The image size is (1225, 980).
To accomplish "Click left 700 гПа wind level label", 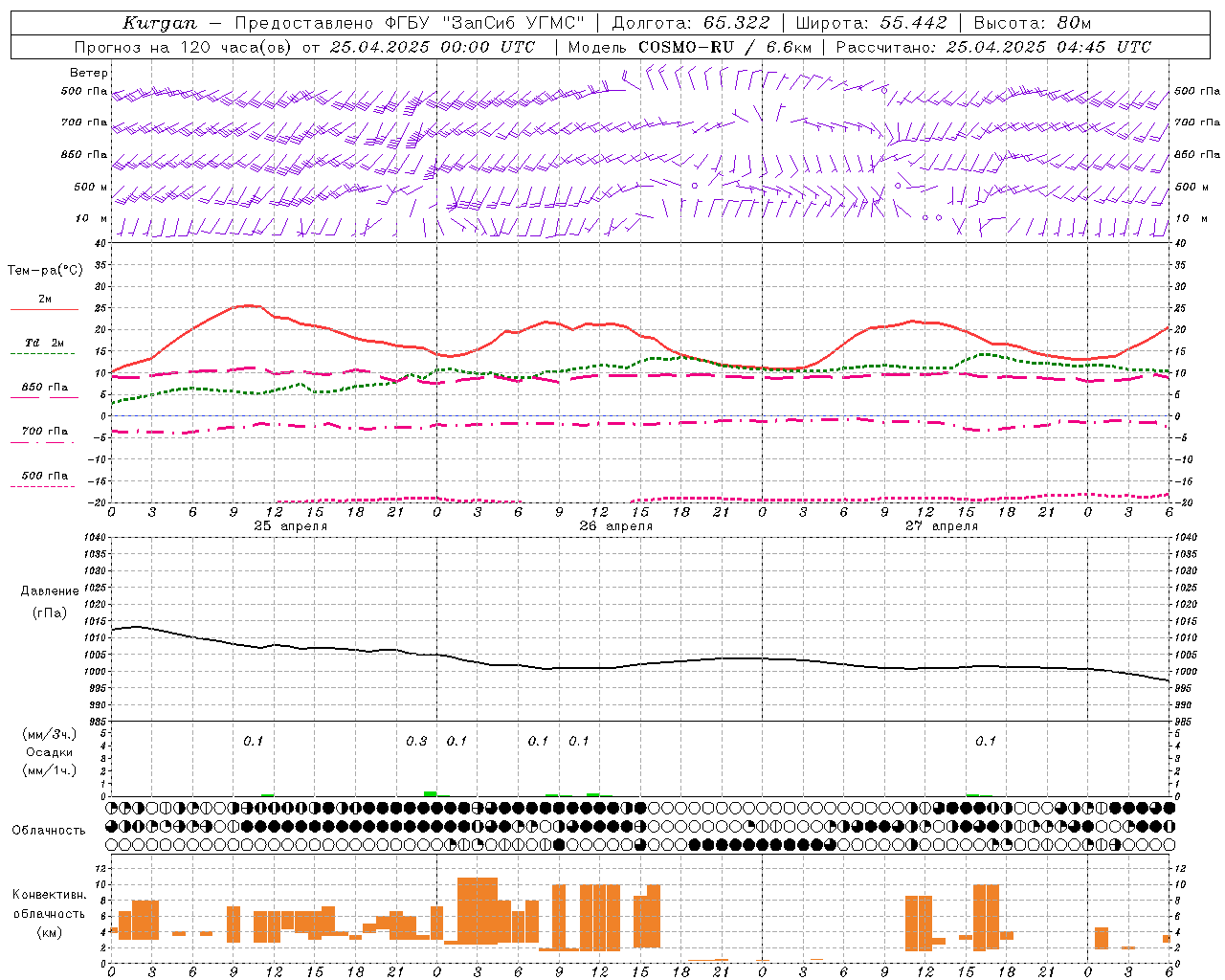I will 84,122.
